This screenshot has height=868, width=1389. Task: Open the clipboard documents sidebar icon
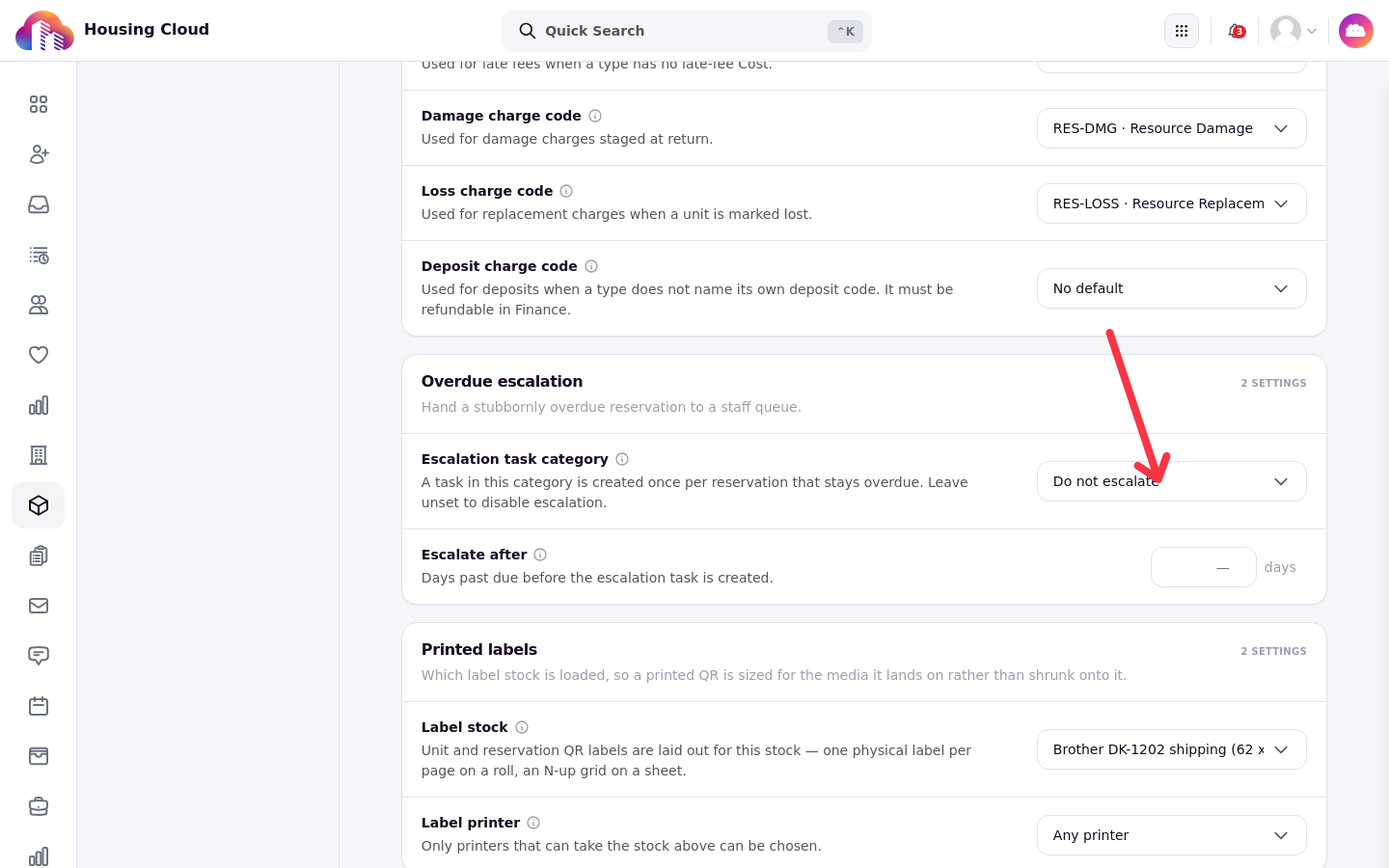[39, 556]
